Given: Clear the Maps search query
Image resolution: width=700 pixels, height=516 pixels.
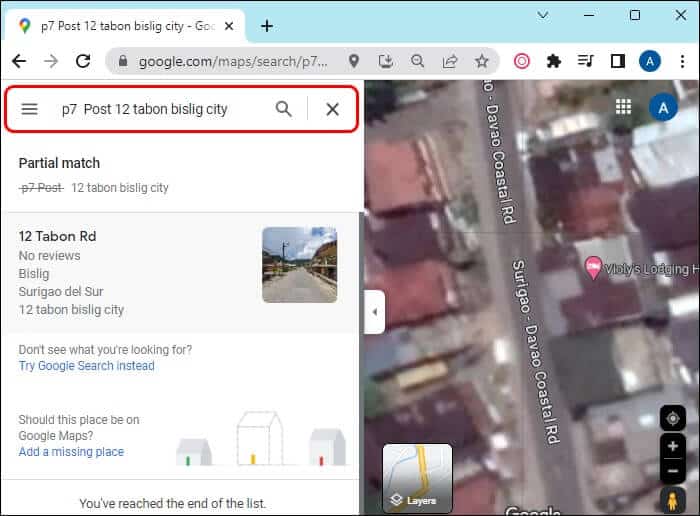Looking at the screenshot, I should coord(332,109).
